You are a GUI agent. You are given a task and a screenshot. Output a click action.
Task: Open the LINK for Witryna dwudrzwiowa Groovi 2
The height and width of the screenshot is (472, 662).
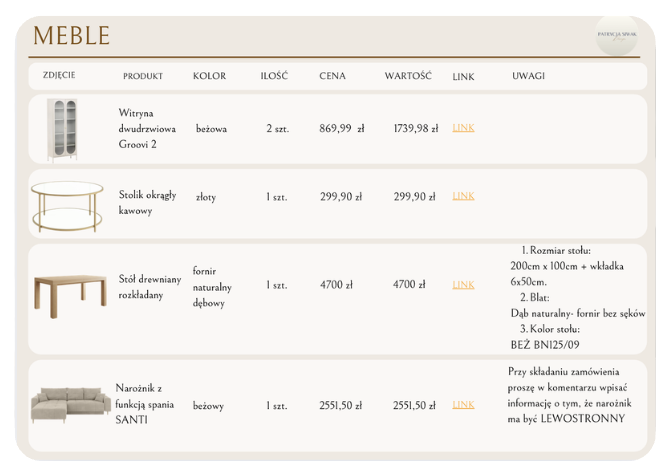tap(463, 127)
